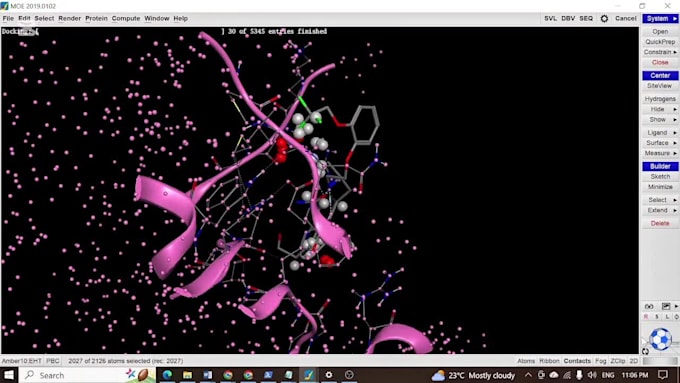Click the gray slider bar at bottom right
This screenshot has height=383, width=680.
coord(660,361)
